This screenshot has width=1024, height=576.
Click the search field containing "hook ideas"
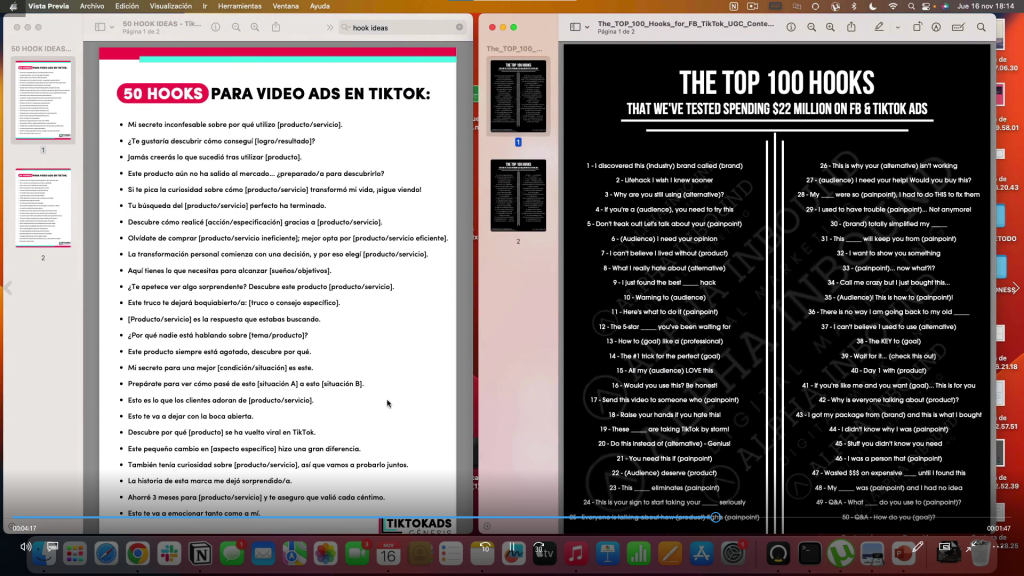pos(402,27)
